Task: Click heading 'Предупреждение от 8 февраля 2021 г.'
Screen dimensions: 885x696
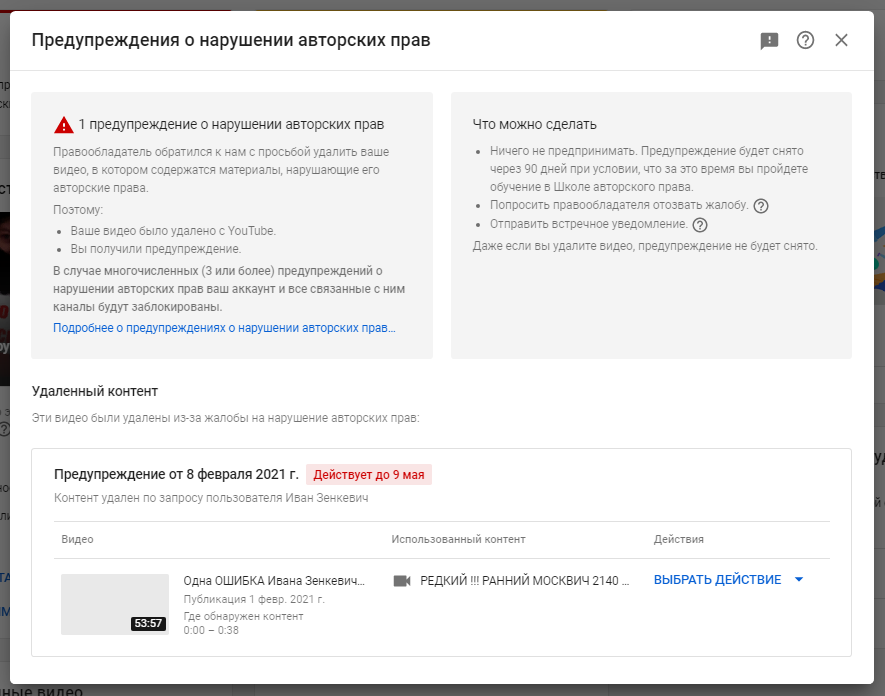Action: pyautogui.click(x=176, y=474)
